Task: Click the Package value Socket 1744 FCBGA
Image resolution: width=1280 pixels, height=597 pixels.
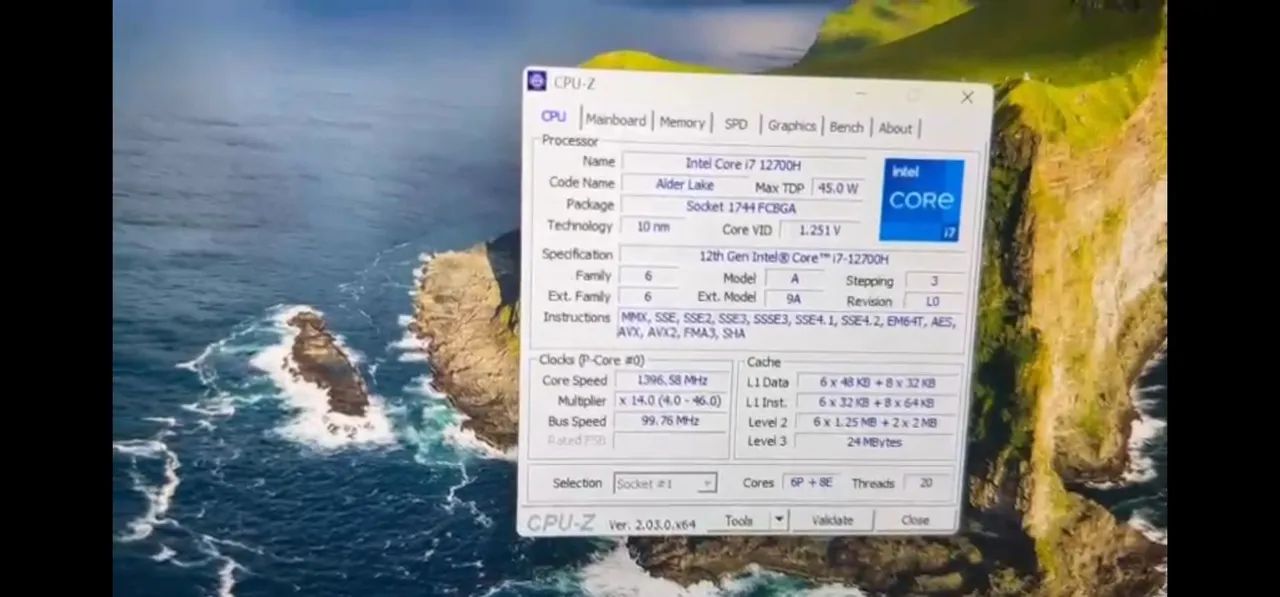Action: 741,207
